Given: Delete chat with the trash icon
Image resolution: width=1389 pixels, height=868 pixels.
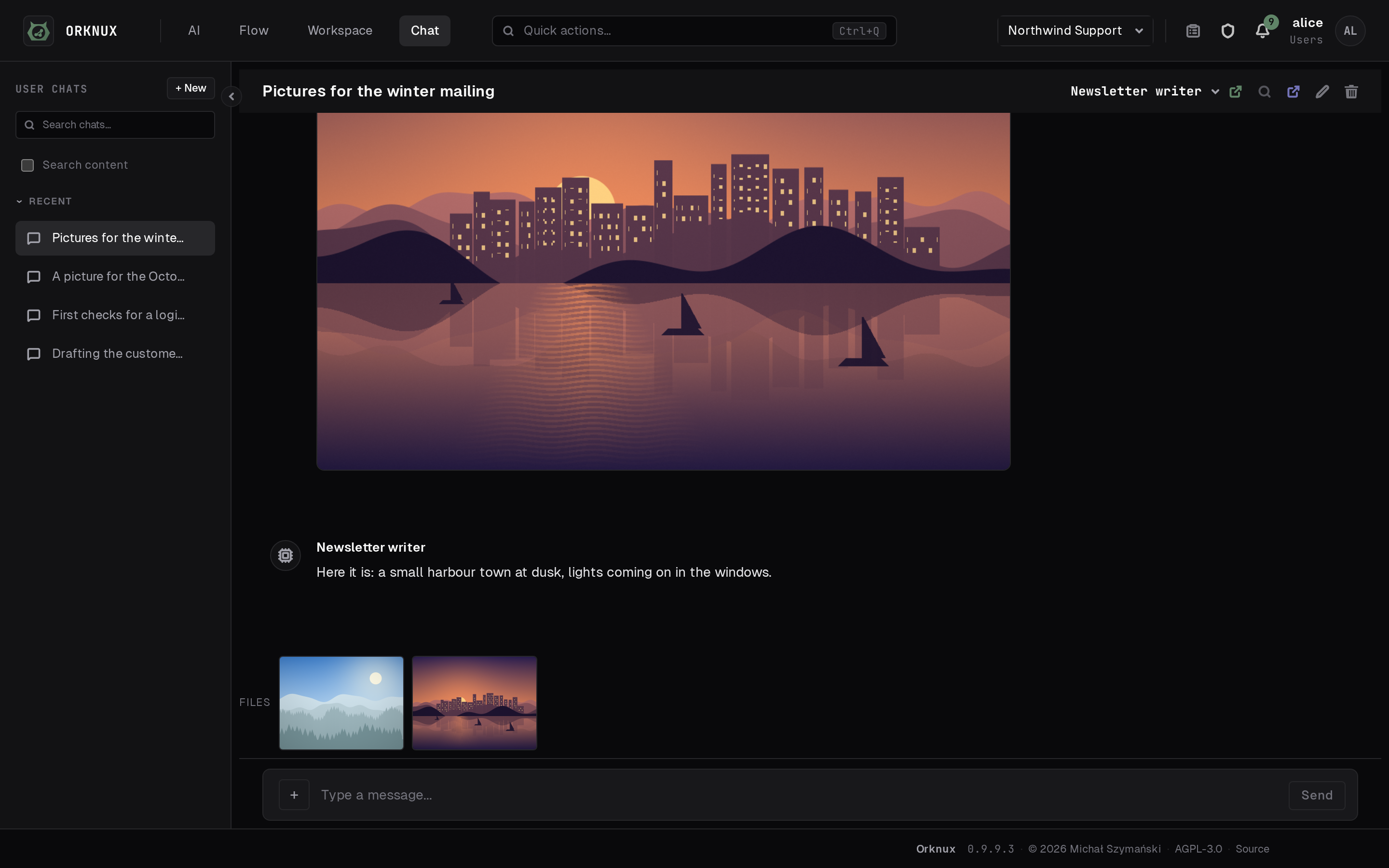Looking at the screenshot, I should pos(1351,92).
